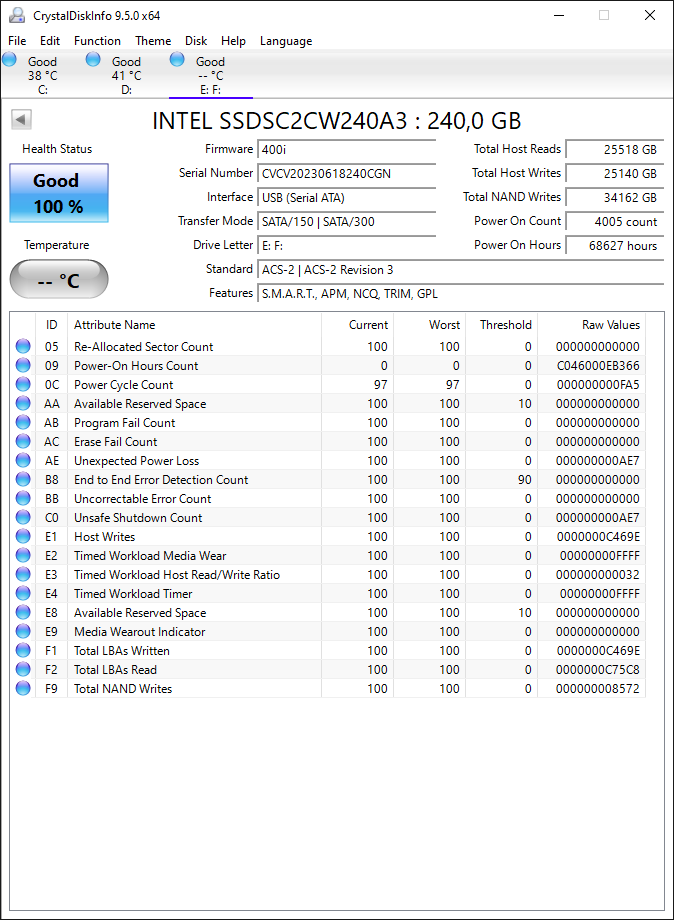Click status orb for Timed Workload Host Read/Write Ratio

coord(23,574)
